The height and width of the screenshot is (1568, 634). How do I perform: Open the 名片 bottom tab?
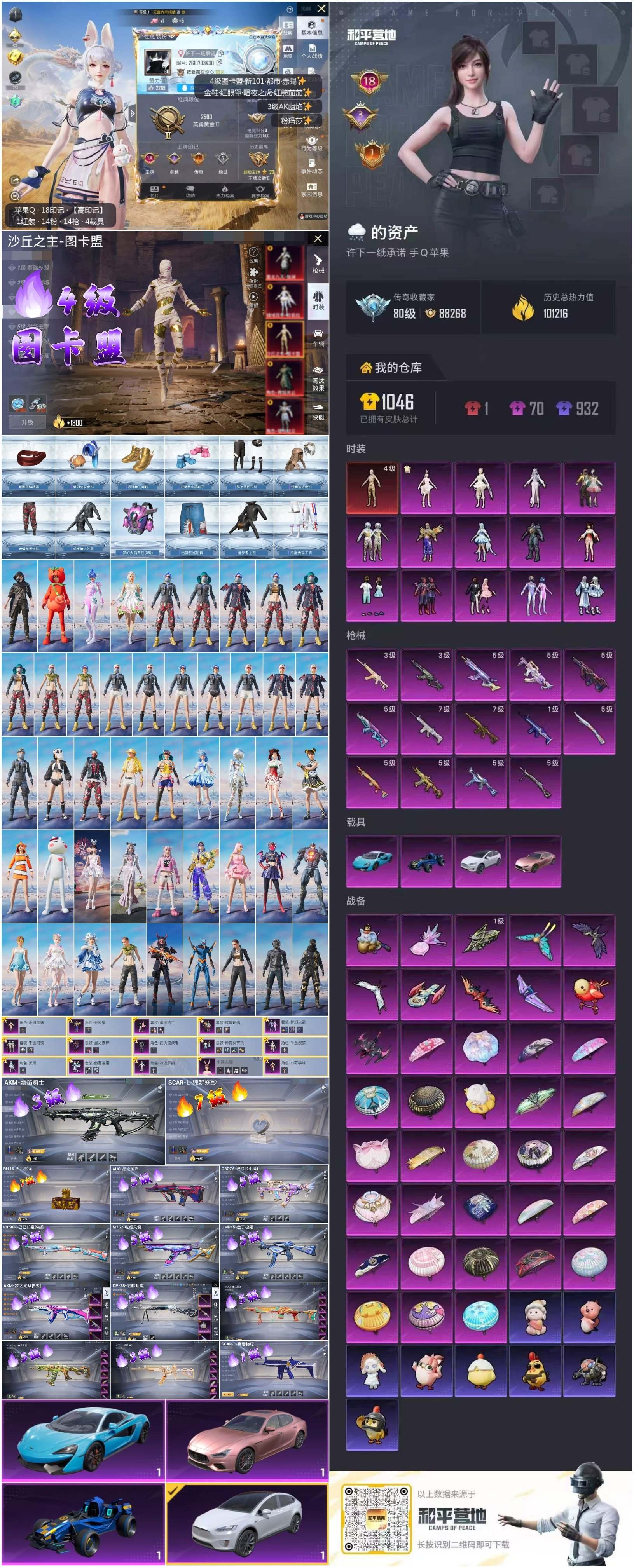pyautogui.click(x=155, y=192)
